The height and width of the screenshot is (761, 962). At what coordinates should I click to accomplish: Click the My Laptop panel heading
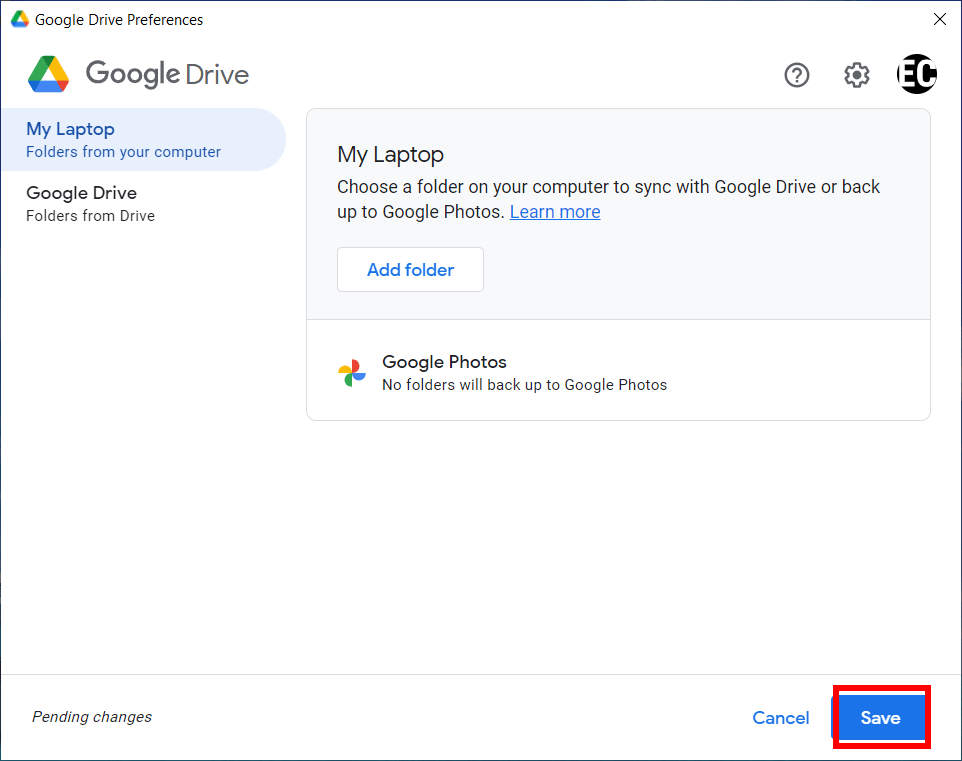(390, 154)
